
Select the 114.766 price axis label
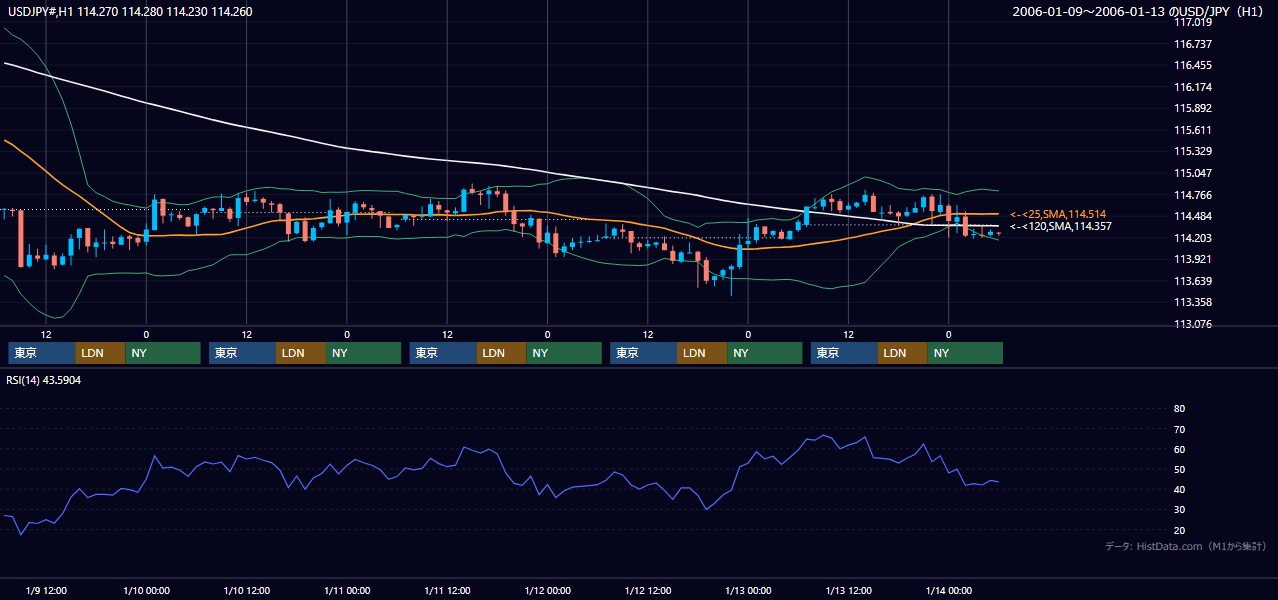pos(1192,195)
